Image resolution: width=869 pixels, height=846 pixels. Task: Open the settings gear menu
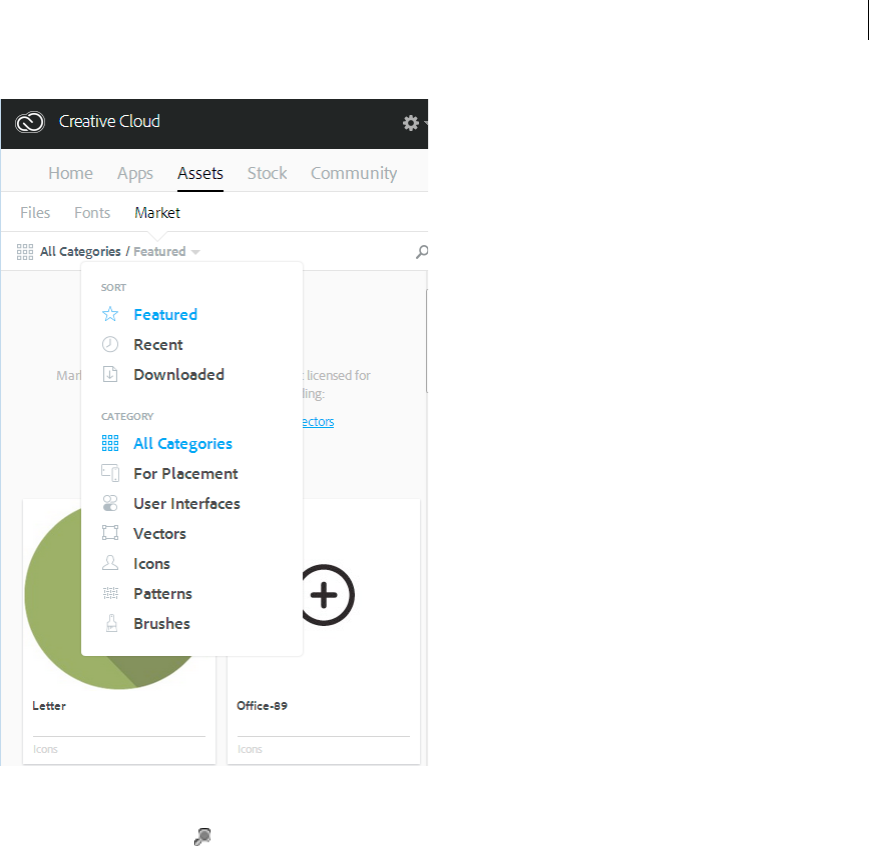click(411, 123)
